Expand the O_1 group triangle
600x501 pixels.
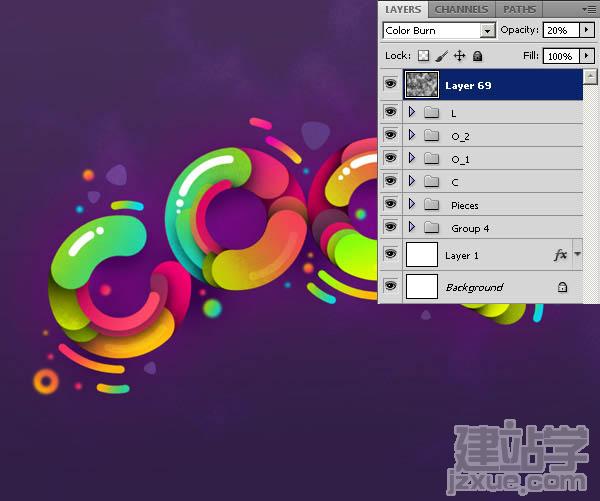412,158
